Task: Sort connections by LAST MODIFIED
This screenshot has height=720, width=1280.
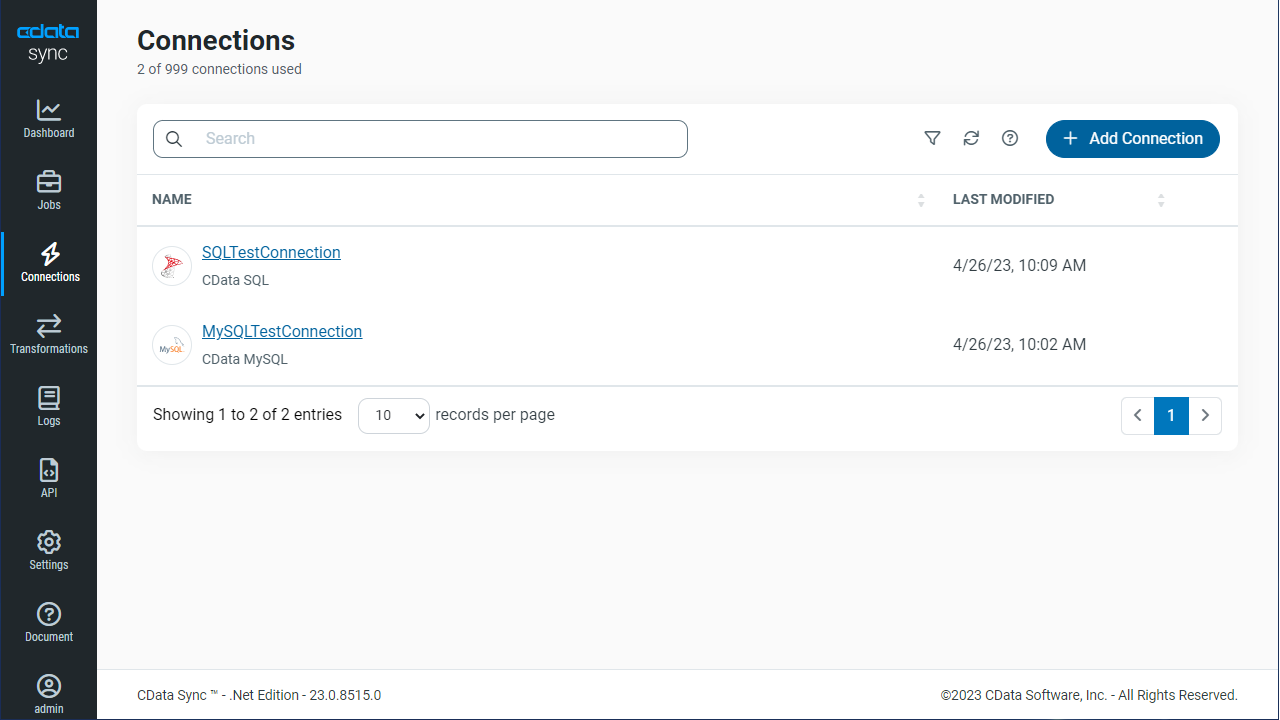Action: pos(1160,199)
